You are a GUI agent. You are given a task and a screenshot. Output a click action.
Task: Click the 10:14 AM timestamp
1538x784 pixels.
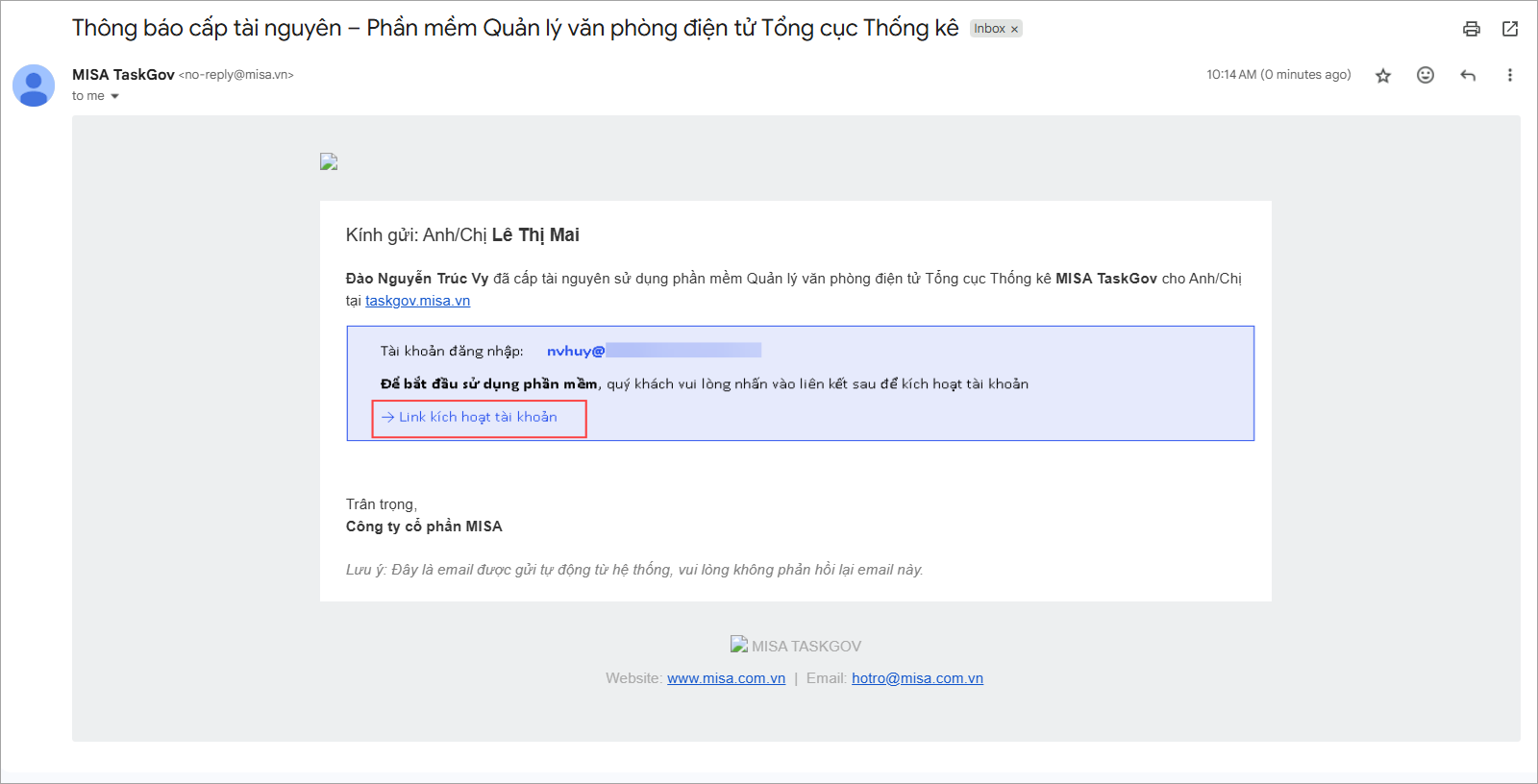[x=1231, y=75]
